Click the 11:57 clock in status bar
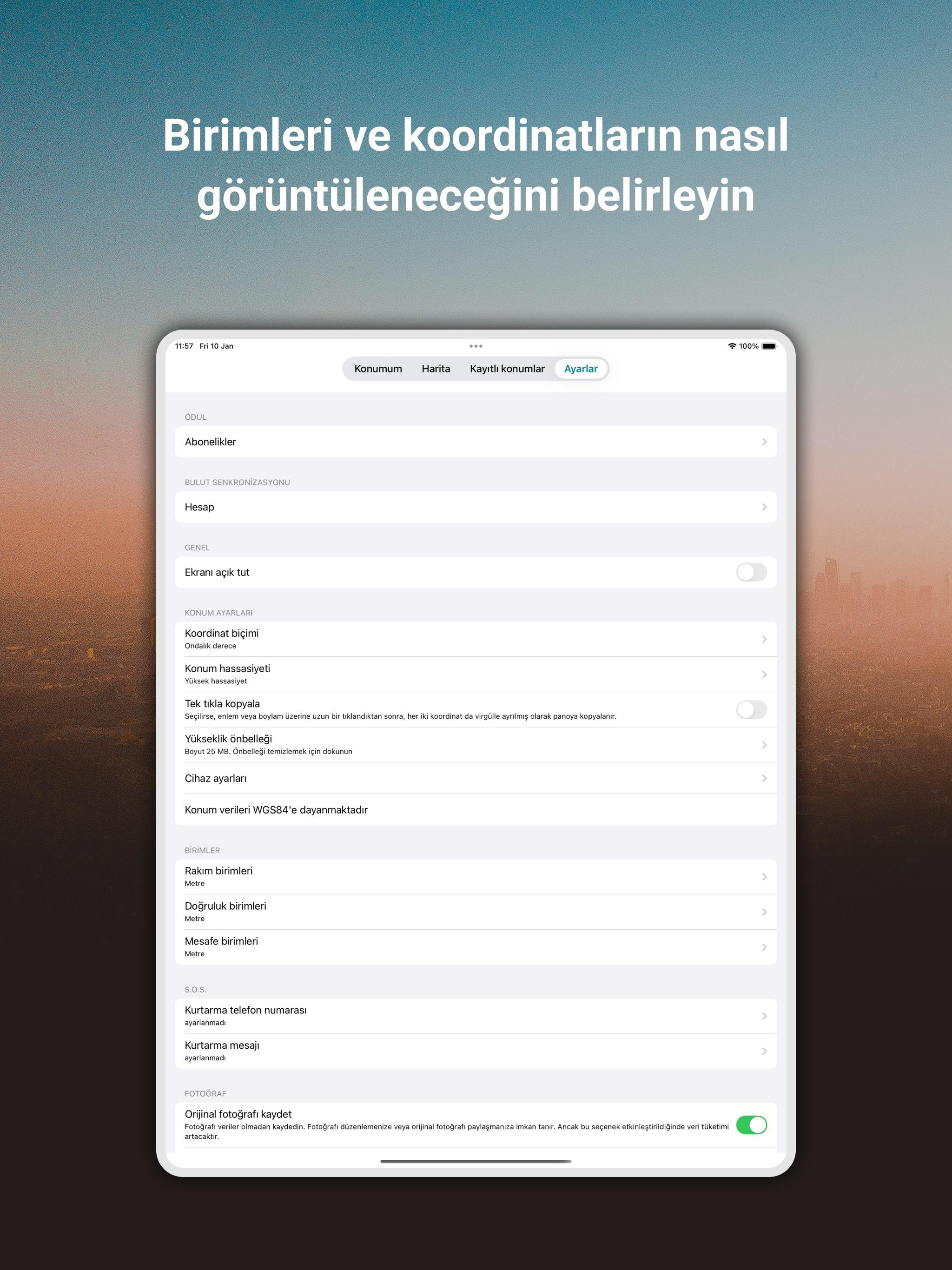The height and width of the screenshot is (1270, 952). [x=184, y=346]
